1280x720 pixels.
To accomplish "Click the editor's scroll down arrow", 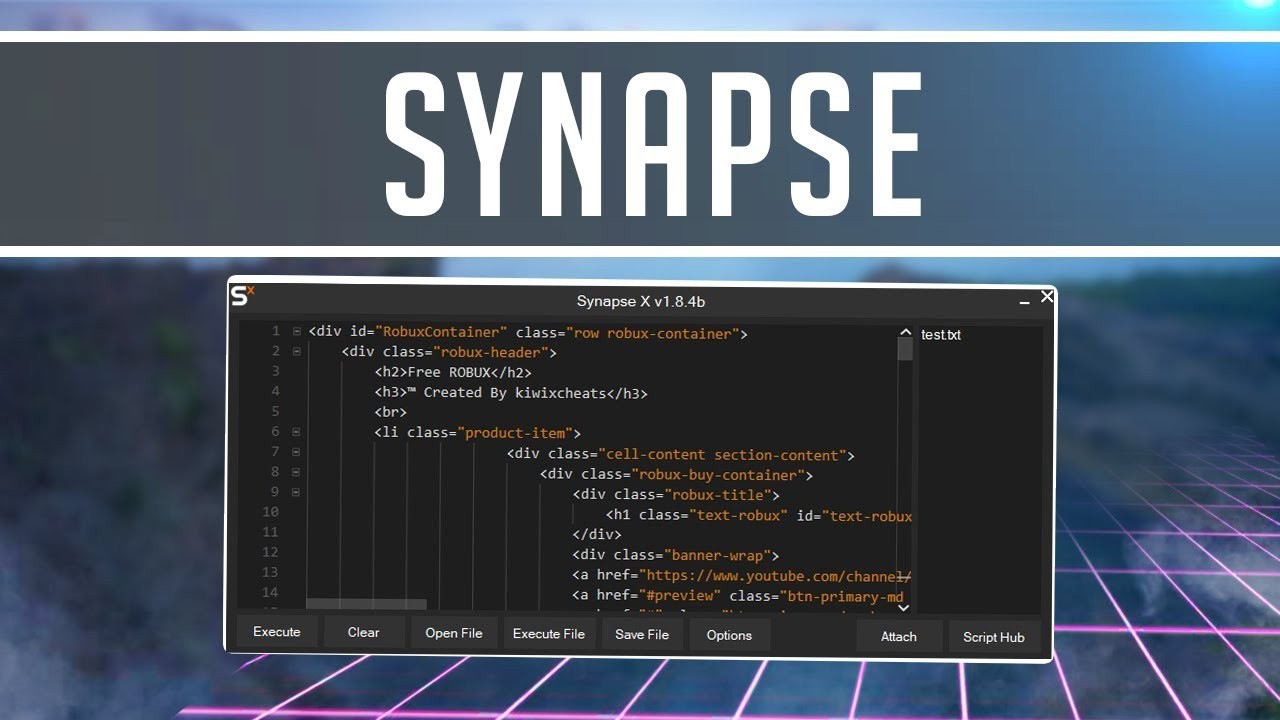I will (904, 607).
